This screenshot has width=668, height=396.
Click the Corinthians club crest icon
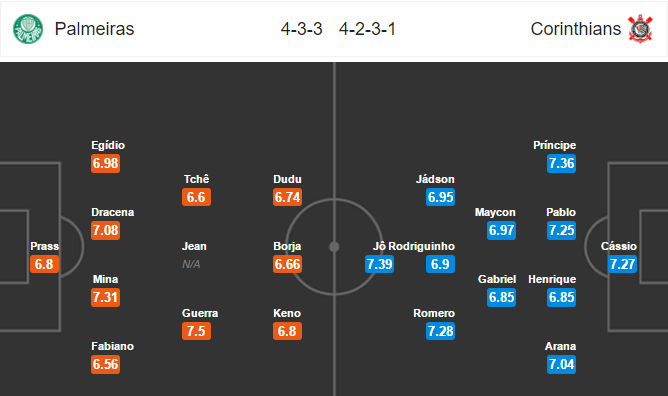tap(640, 29)
